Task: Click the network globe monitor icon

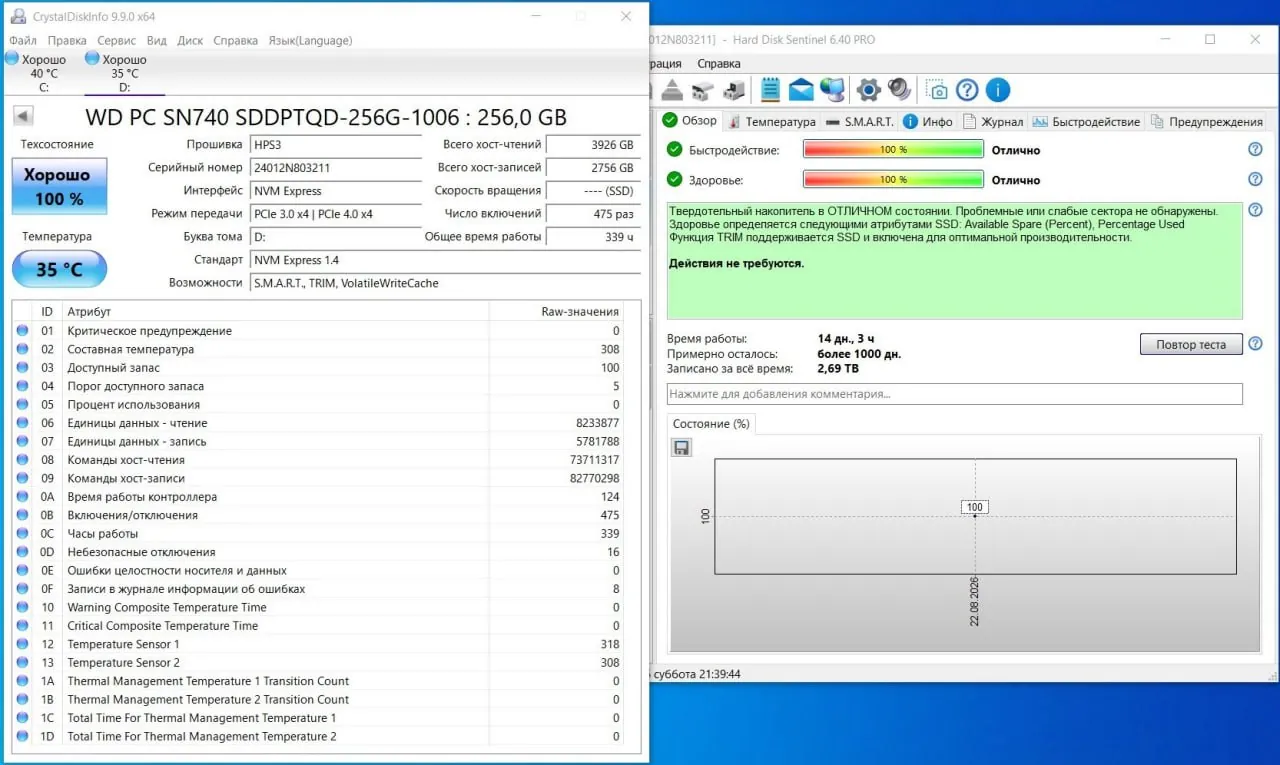Action: click(832, 90)
